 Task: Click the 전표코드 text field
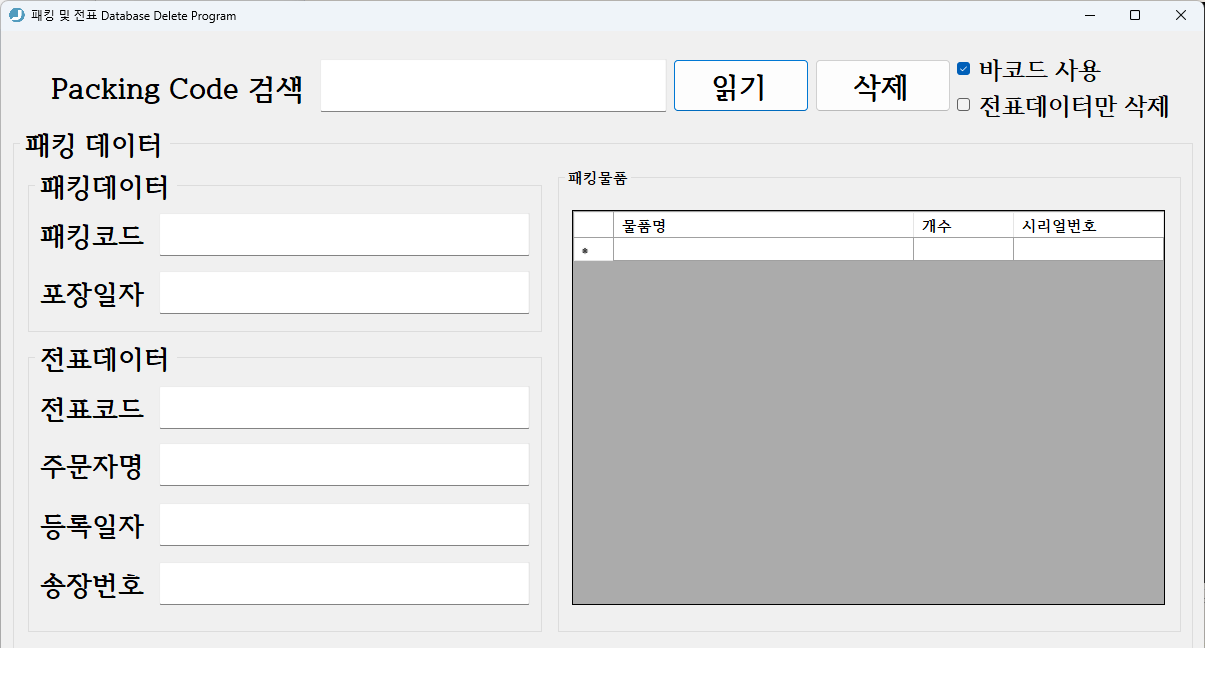344,407
